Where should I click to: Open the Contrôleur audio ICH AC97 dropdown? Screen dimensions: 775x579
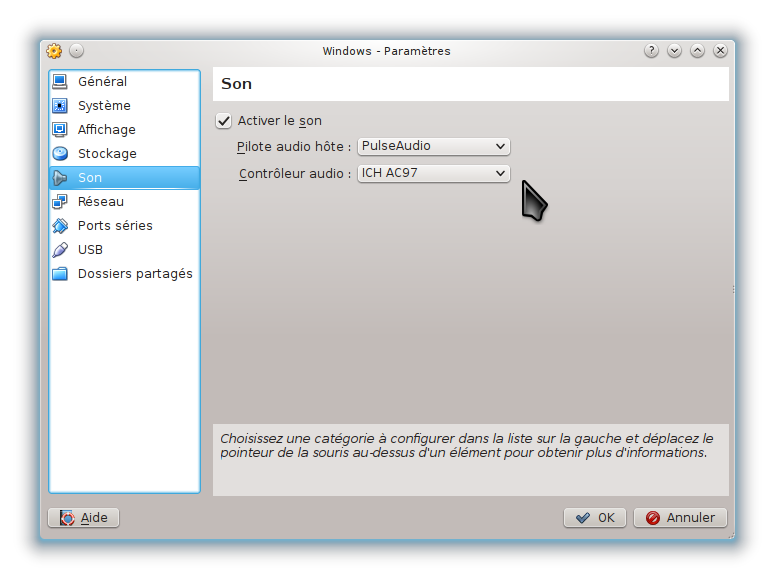click(433, 173)
